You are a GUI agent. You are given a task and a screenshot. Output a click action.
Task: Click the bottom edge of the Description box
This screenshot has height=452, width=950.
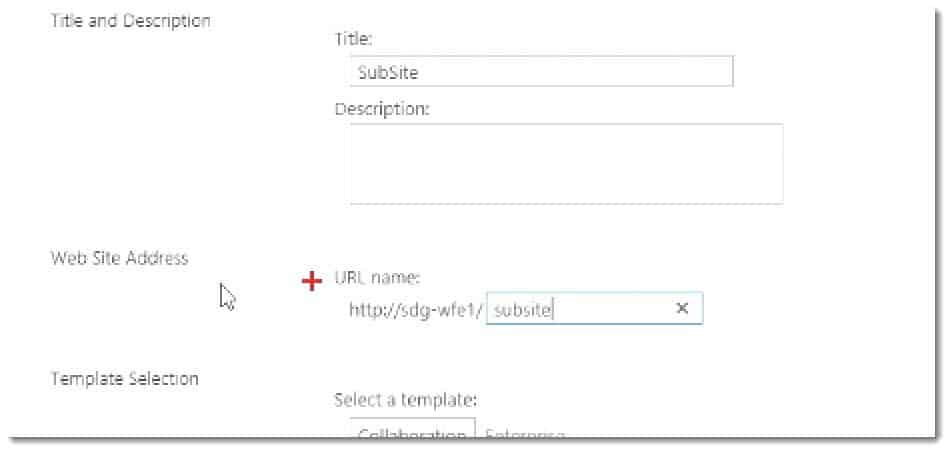pos(565,203)
